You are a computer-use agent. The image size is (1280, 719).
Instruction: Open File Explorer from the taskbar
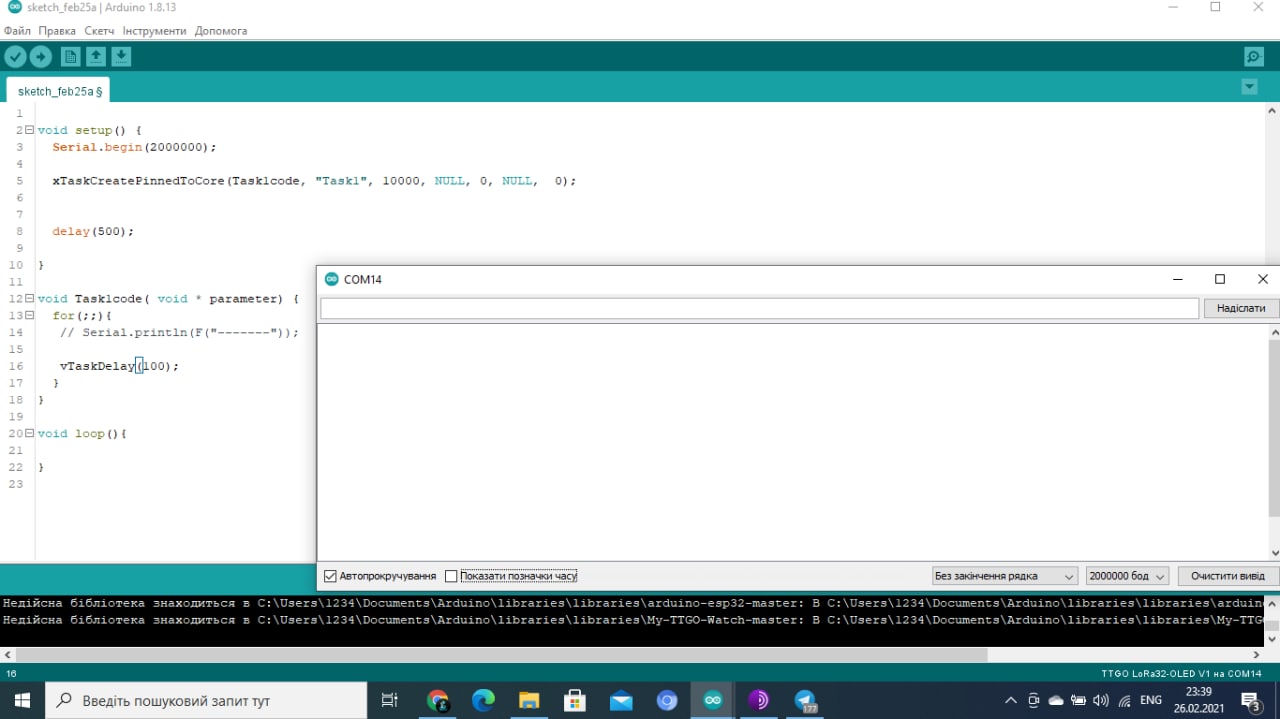pos(529,700)
